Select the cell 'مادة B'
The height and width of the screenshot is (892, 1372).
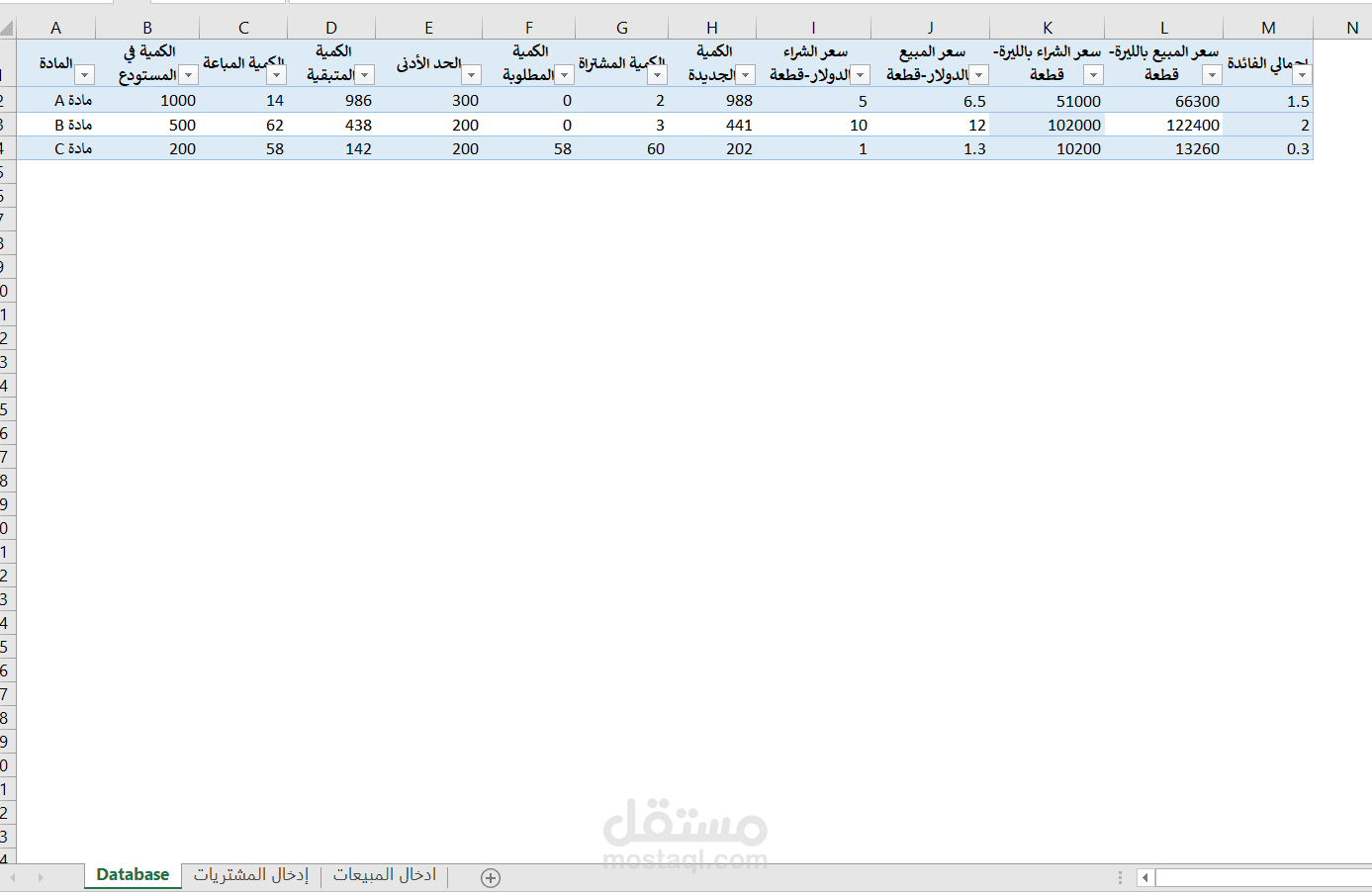click(56, 125)
